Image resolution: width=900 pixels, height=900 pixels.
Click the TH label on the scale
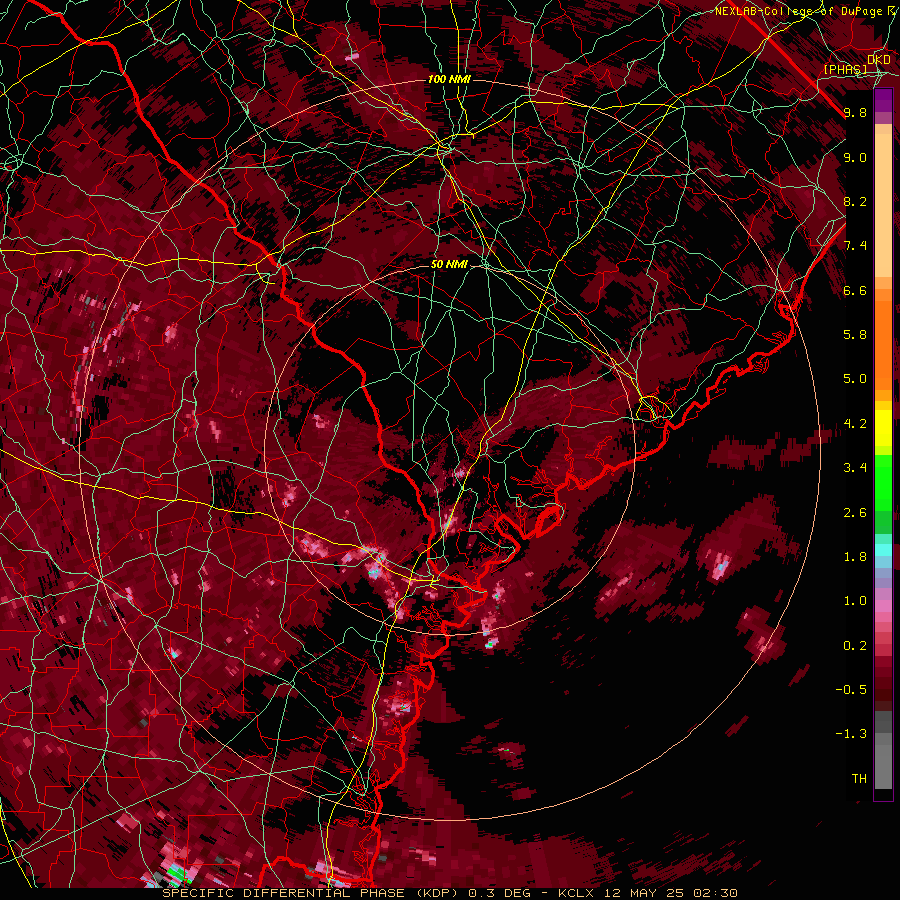point(859,779)
